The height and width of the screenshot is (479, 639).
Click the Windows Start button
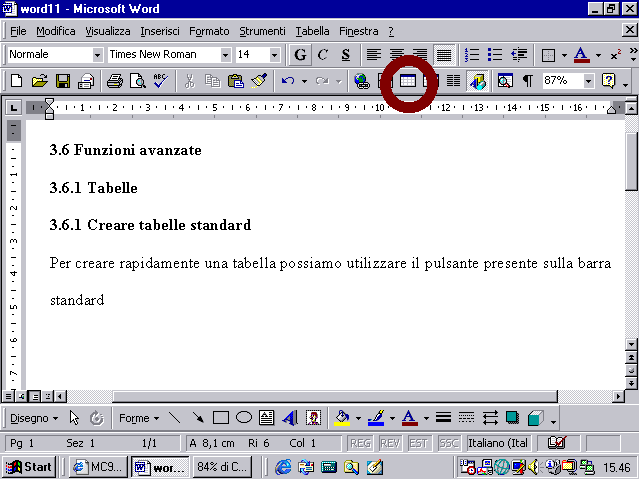[x=29, y=467]
